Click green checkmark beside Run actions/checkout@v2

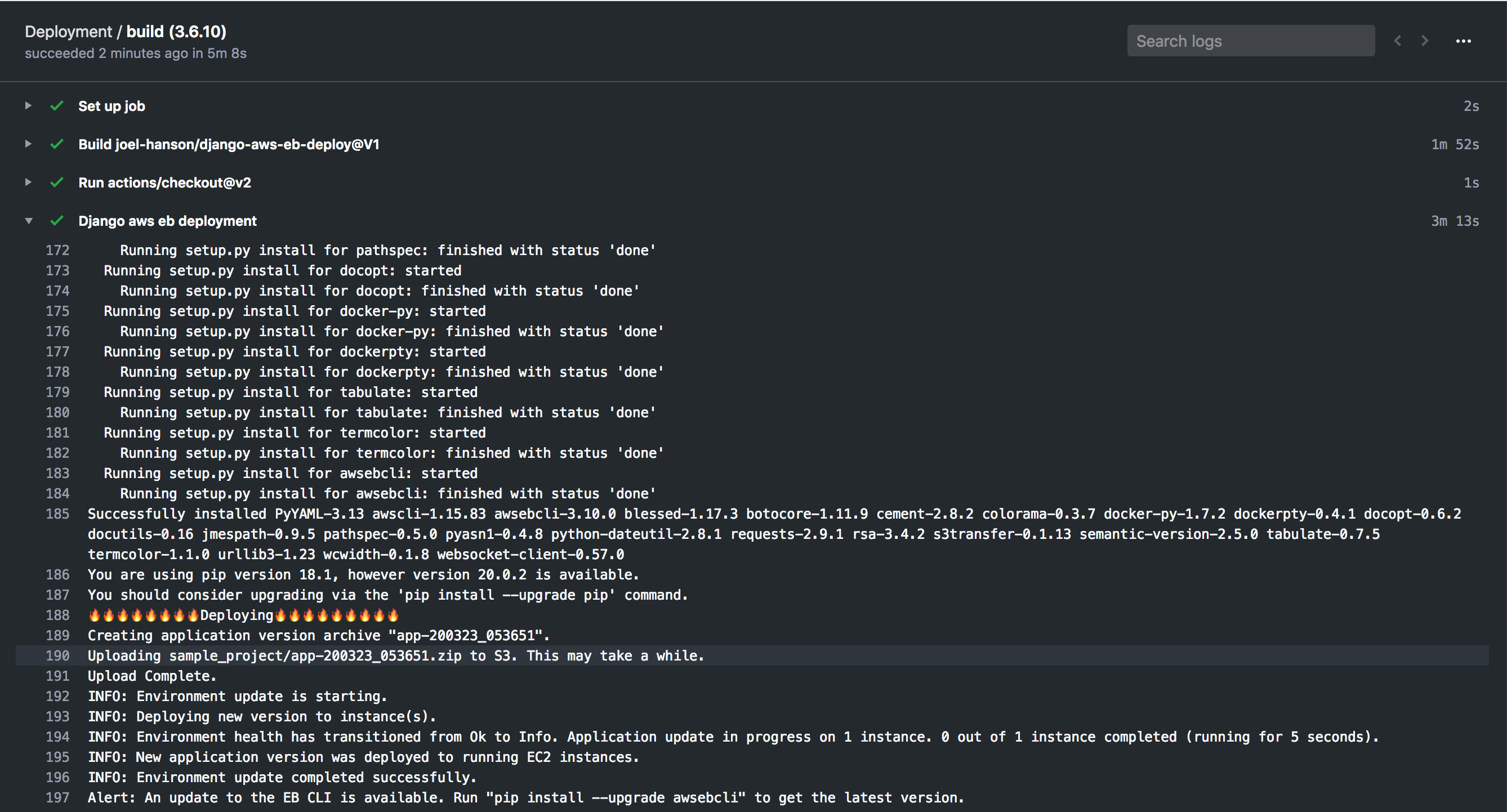(57, 182)
